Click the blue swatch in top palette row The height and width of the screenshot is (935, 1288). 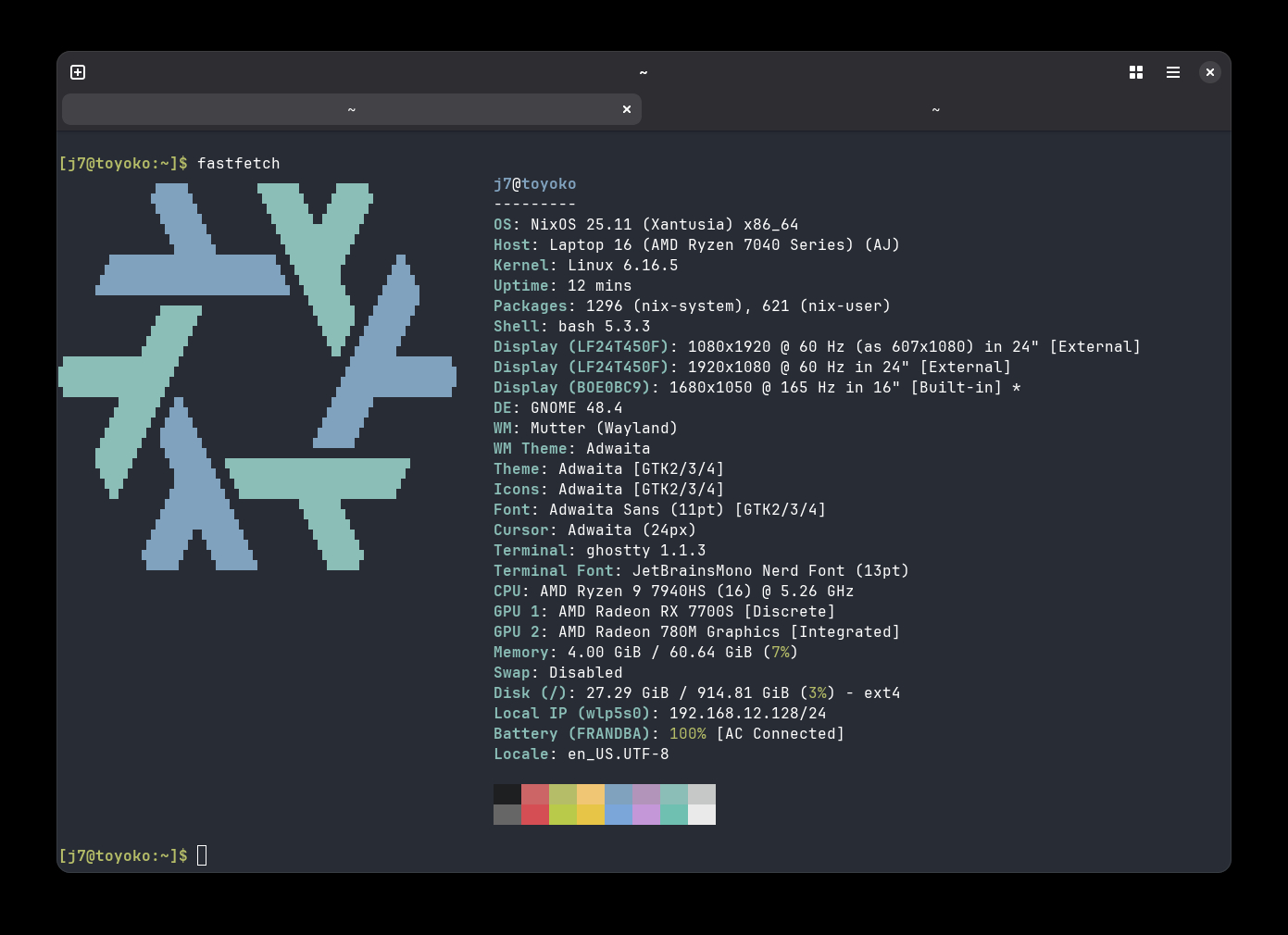pyautogui.click(x=619, y=794)
